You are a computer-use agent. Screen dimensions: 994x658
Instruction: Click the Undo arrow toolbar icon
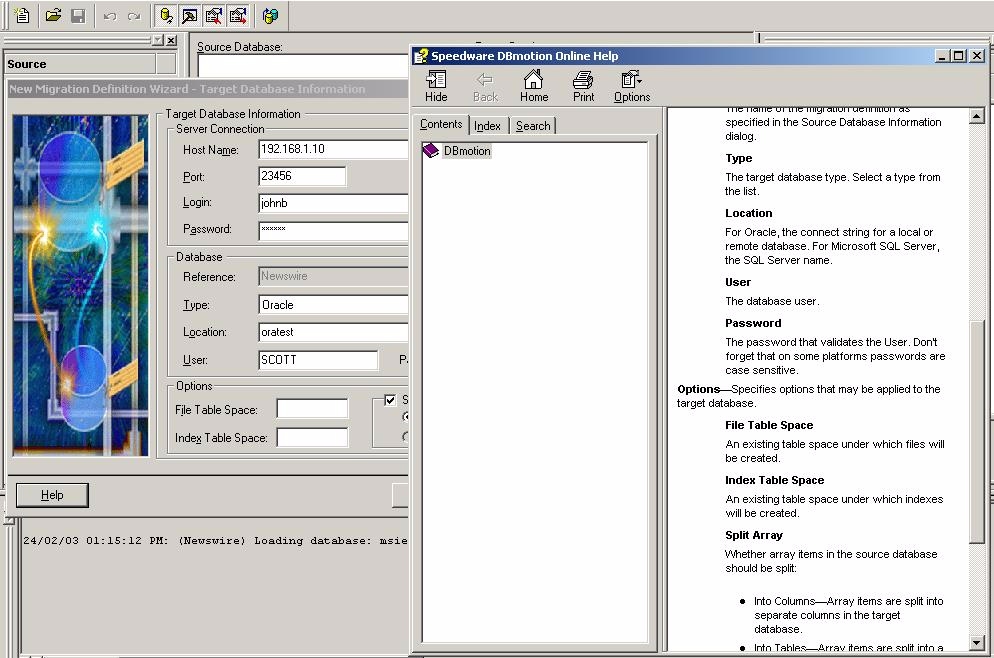(x=110, y=16)
